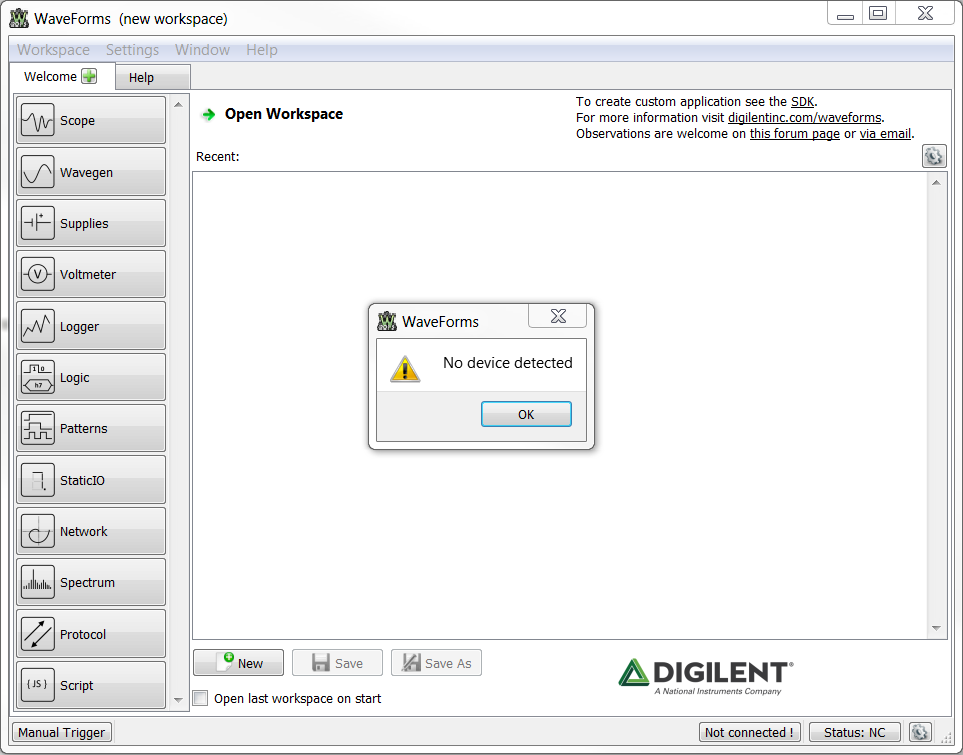Start the Logger instrument
Screen dimensions: 963x755
click(x=91, y=326)
